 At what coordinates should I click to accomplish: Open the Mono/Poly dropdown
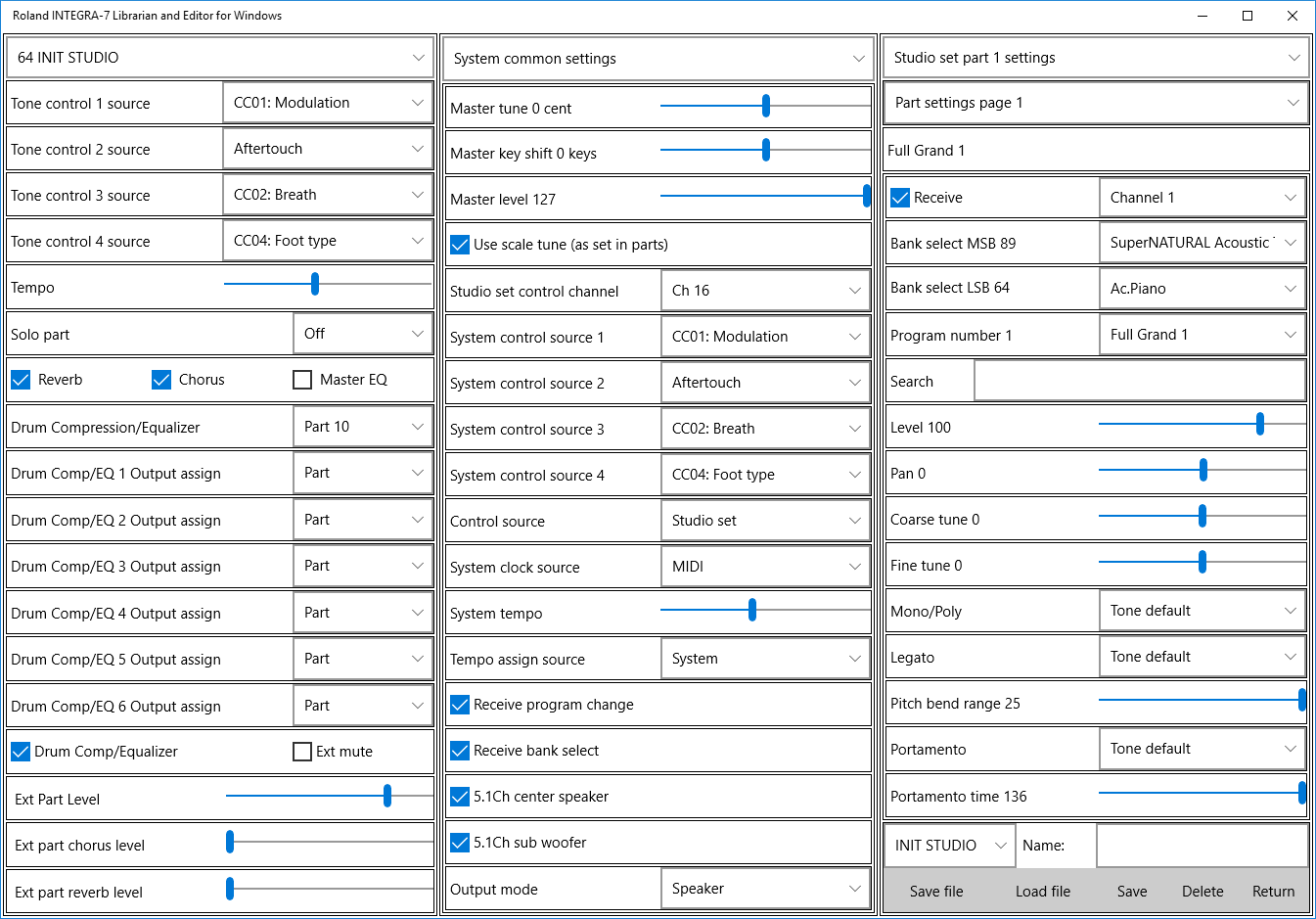coord(1203,611)
